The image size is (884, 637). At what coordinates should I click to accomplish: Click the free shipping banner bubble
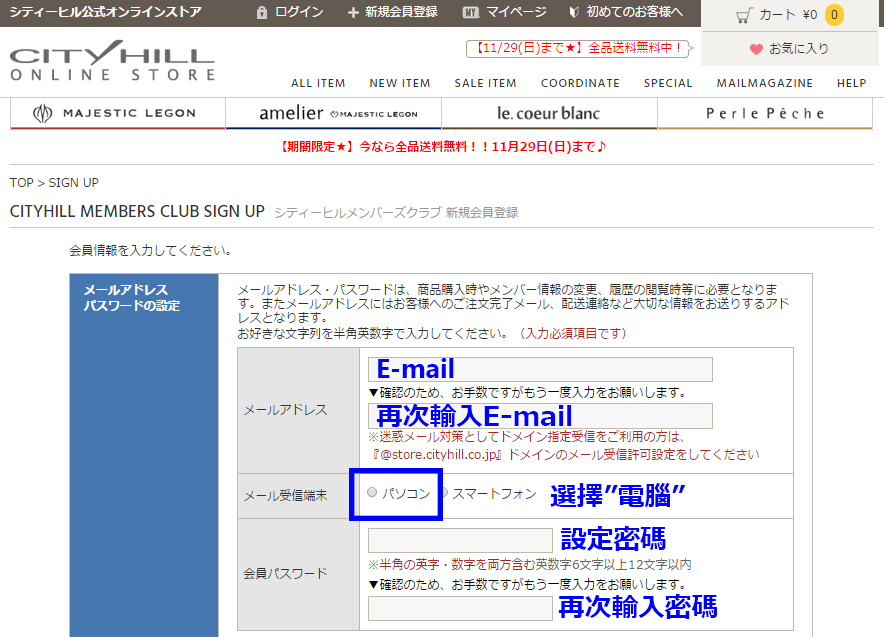click(x=579, y=48)
